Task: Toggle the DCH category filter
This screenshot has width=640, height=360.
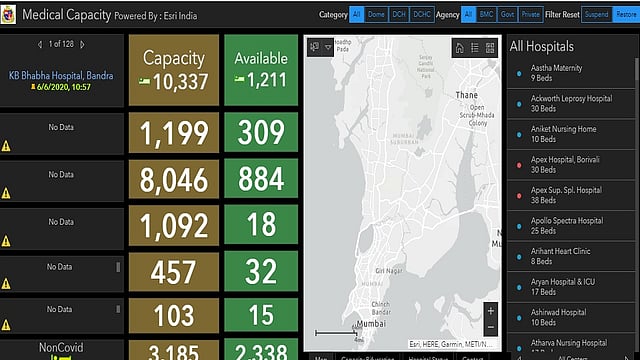Action: 399,15
